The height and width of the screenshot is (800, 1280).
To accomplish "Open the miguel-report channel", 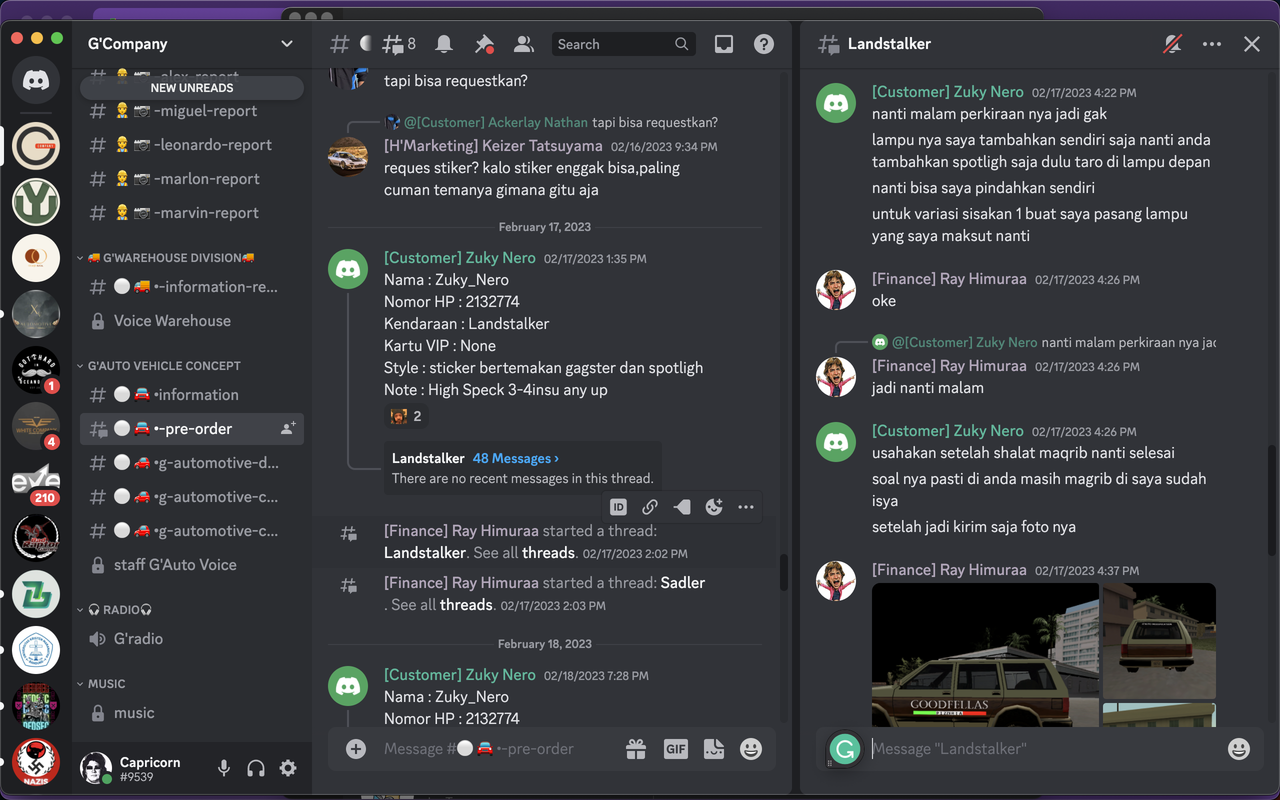I will click(x=192, y=111).
